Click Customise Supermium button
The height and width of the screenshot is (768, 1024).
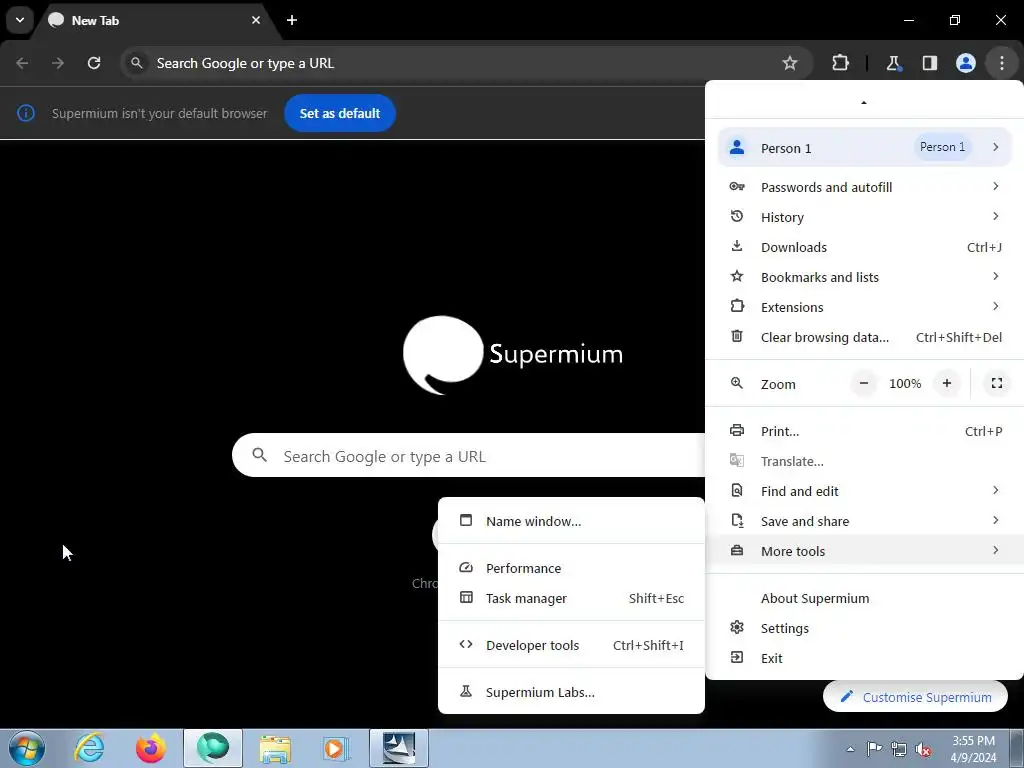pos(916,697)
